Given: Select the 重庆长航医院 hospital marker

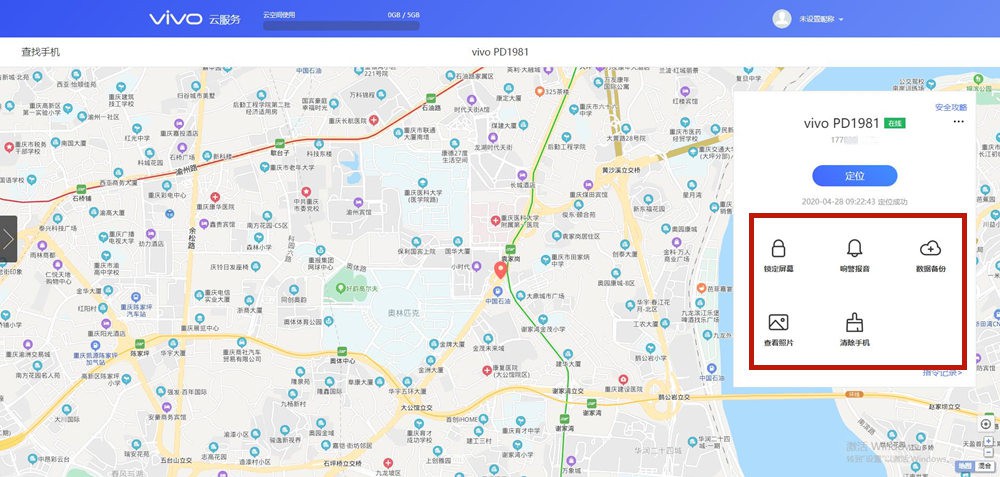Looking at the screenshot, I should pos(374,120).
